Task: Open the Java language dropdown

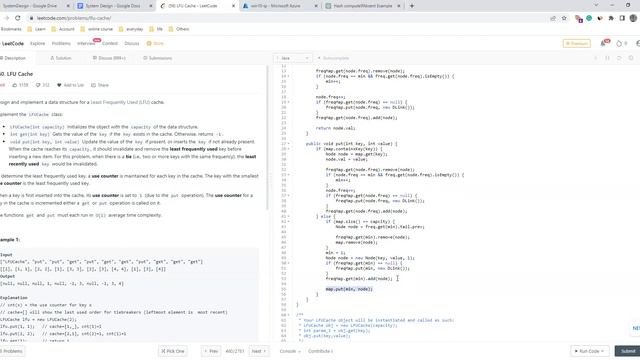Action: (293, 58)
